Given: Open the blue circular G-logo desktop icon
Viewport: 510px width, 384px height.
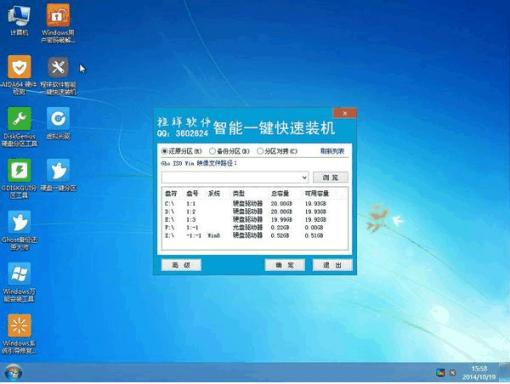Looking at the screenshot, I should click(58, 123).
